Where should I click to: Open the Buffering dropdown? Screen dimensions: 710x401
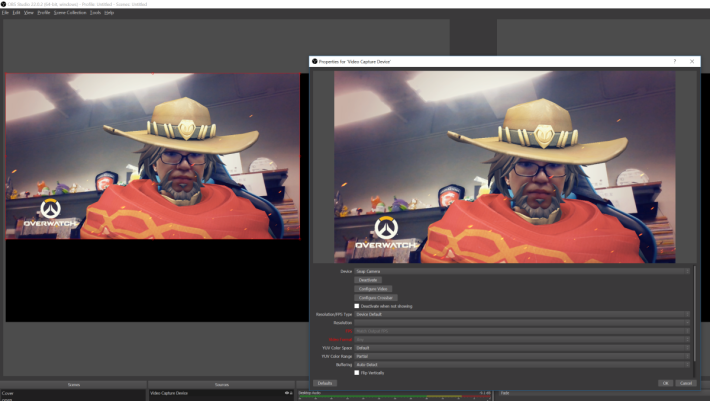pos(522,365)
